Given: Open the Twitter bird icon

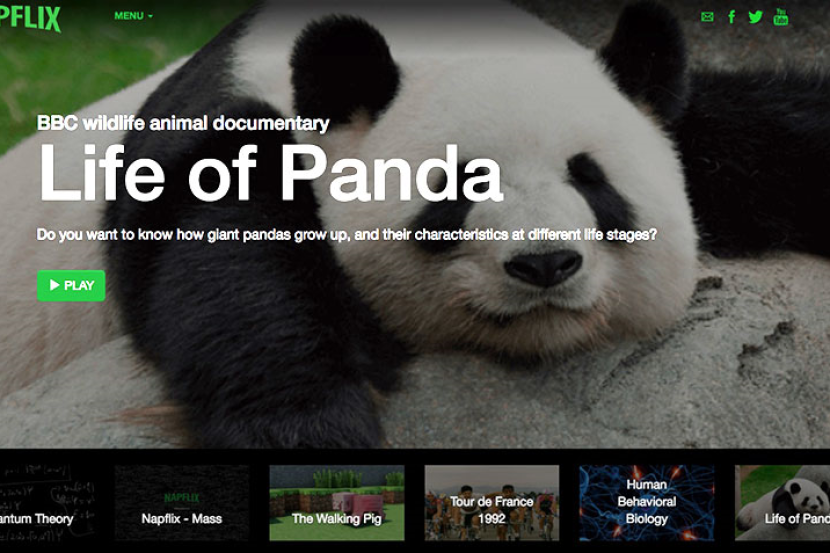Looking at the screenshot, I should [755, 17].
